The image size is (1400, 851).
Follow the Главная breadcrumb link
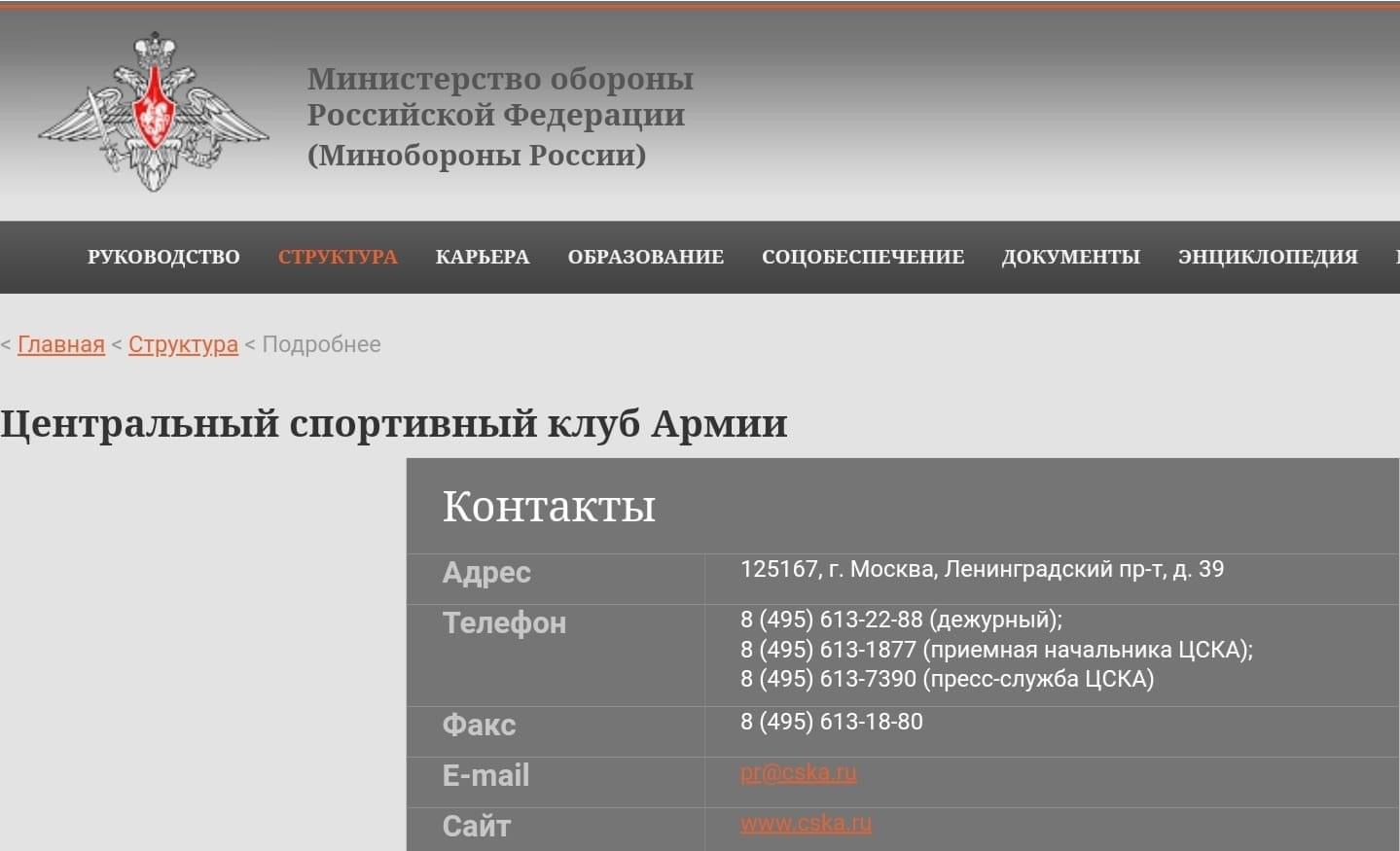pos(61,344)
